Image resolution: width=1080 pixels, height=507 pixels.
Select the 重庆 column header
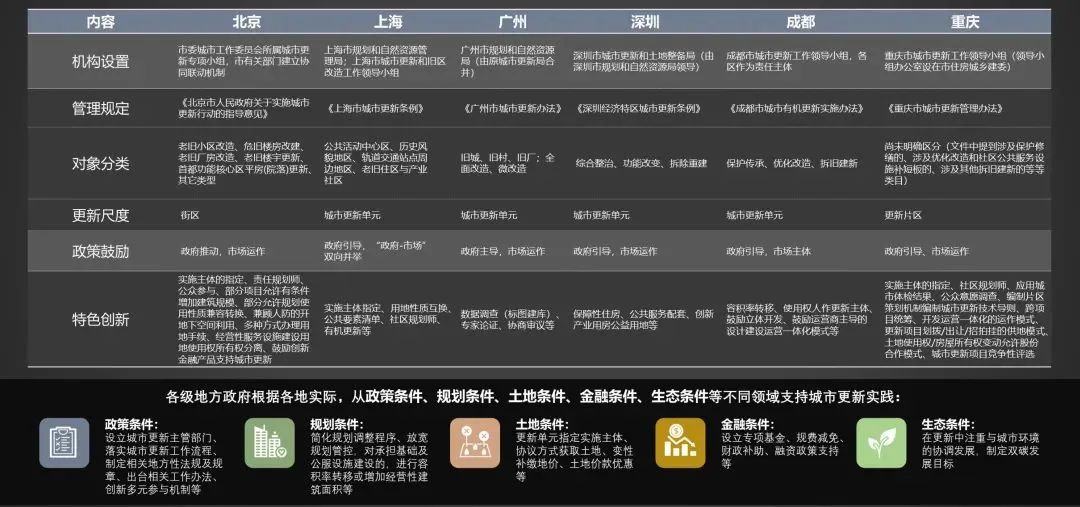click(x=965, y=22)
